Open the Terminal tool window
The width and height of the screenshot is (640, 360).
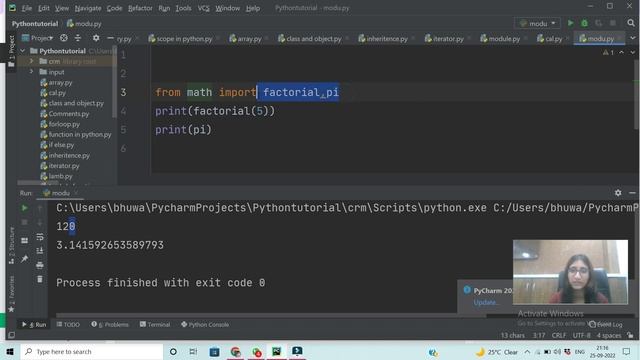pos(155,324)
